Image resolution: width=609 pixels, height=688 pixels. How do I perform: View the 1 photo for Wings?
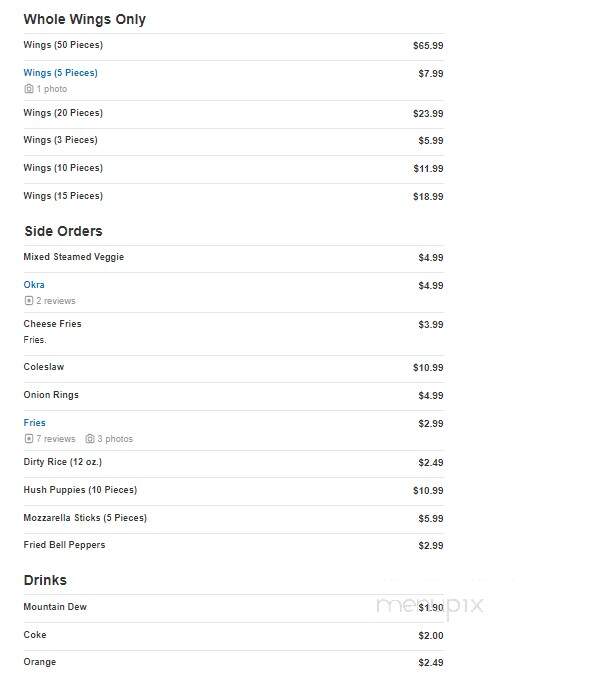coord(52,89)
